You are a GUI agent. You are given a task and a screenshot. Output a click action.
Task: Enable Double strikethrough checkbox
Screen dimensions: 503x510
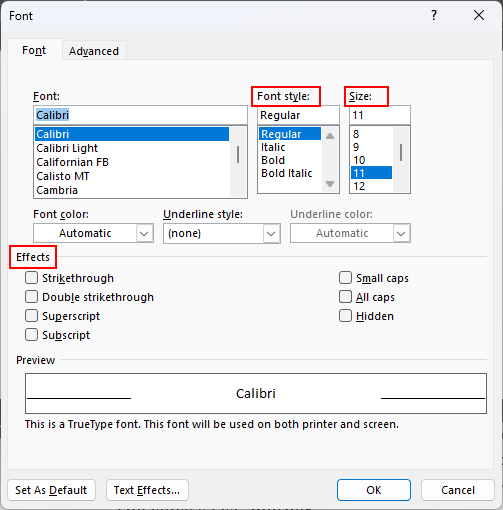click(x=31, y=297)
